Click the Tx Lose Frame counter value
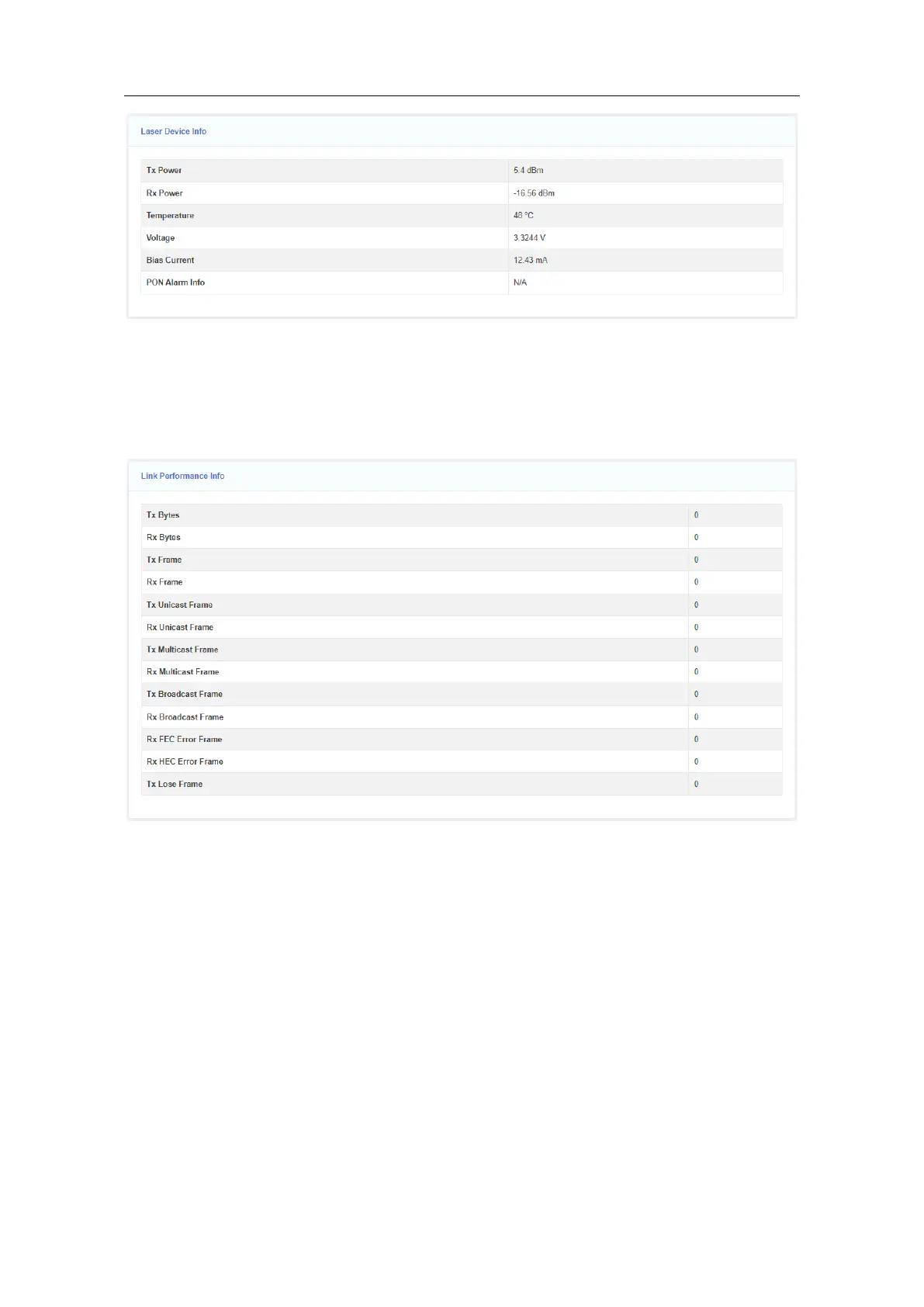Screen dimensions: 924x1307 [x=696, y=784]
